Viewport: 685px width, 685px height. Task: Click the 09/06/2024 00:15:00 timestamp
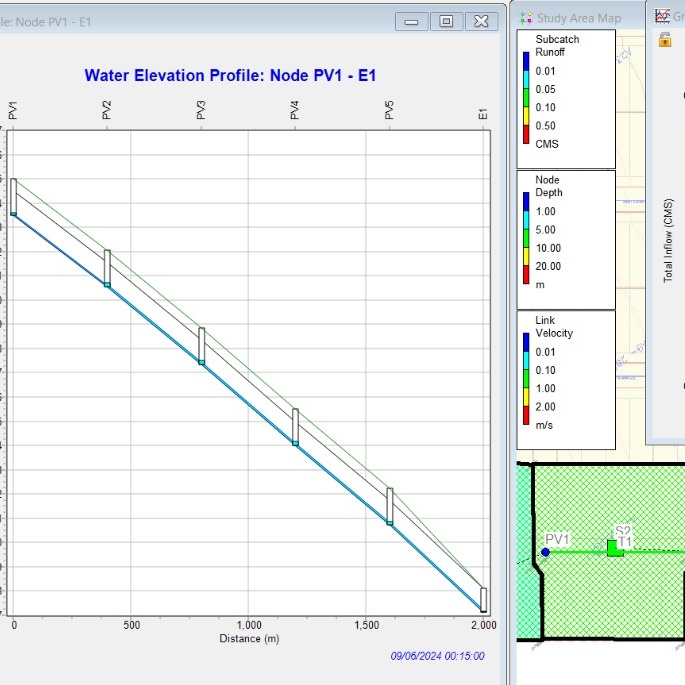437,656
